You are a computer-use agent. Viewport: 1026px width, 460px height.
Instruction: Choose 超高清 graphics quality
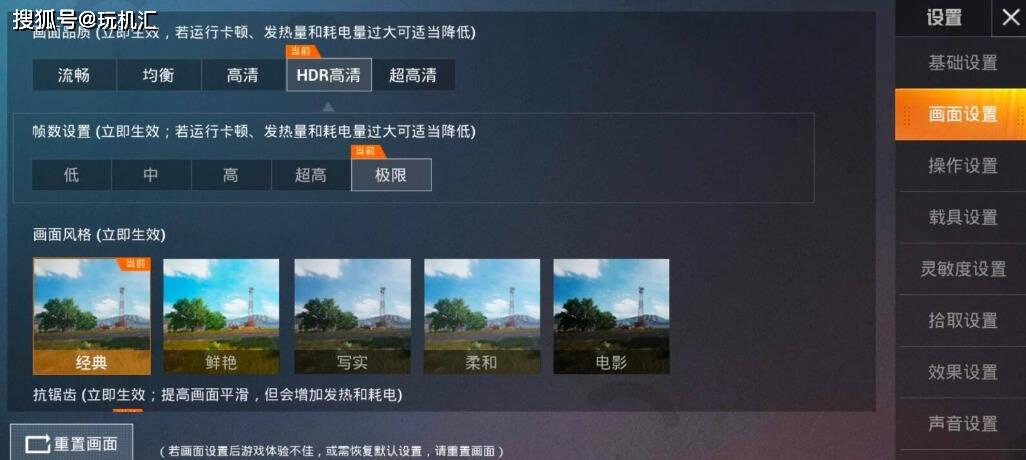tap(414, 75)
